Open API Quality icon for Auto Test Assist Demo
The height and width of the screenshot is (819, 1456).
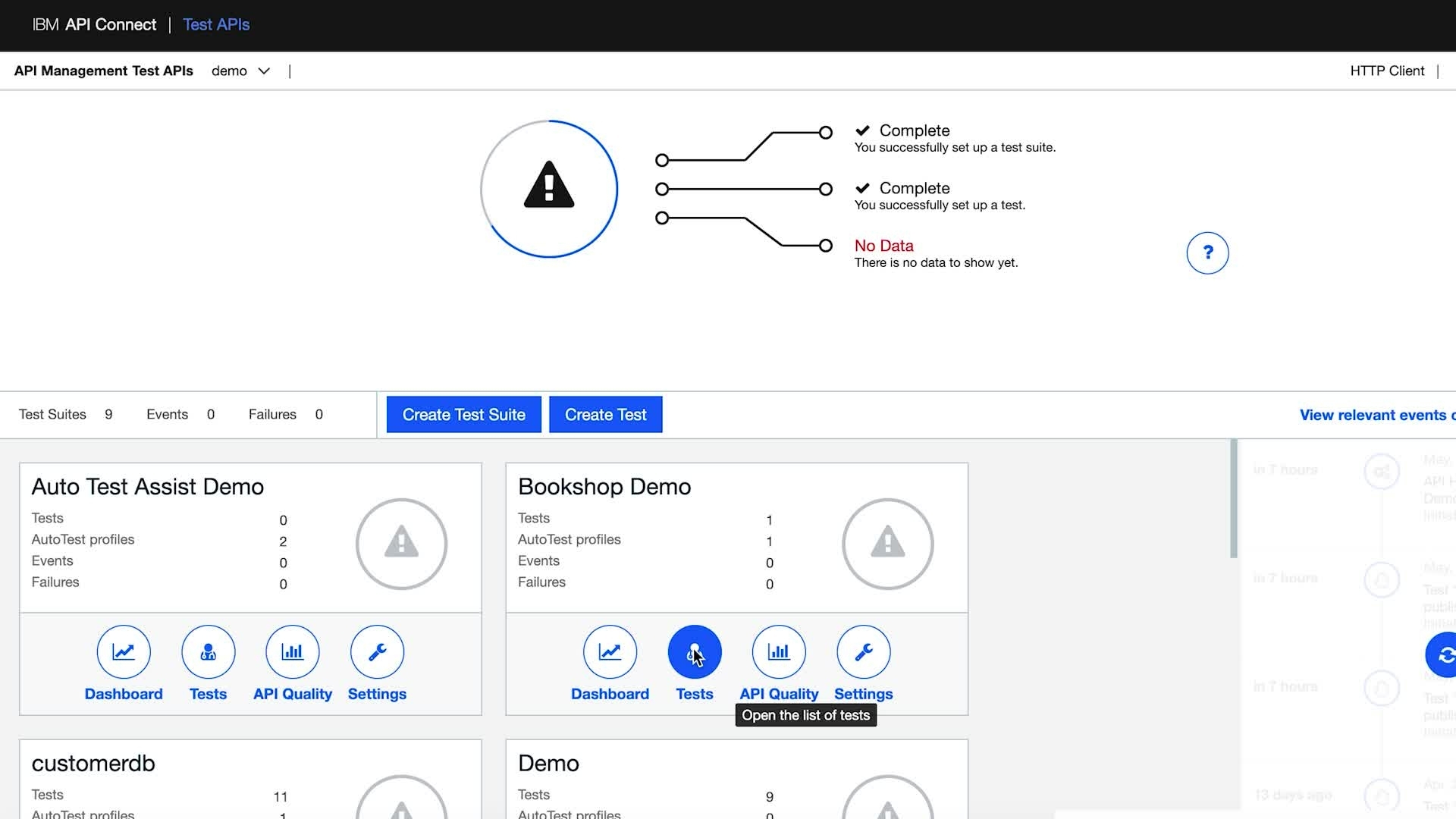click(293, 652)
